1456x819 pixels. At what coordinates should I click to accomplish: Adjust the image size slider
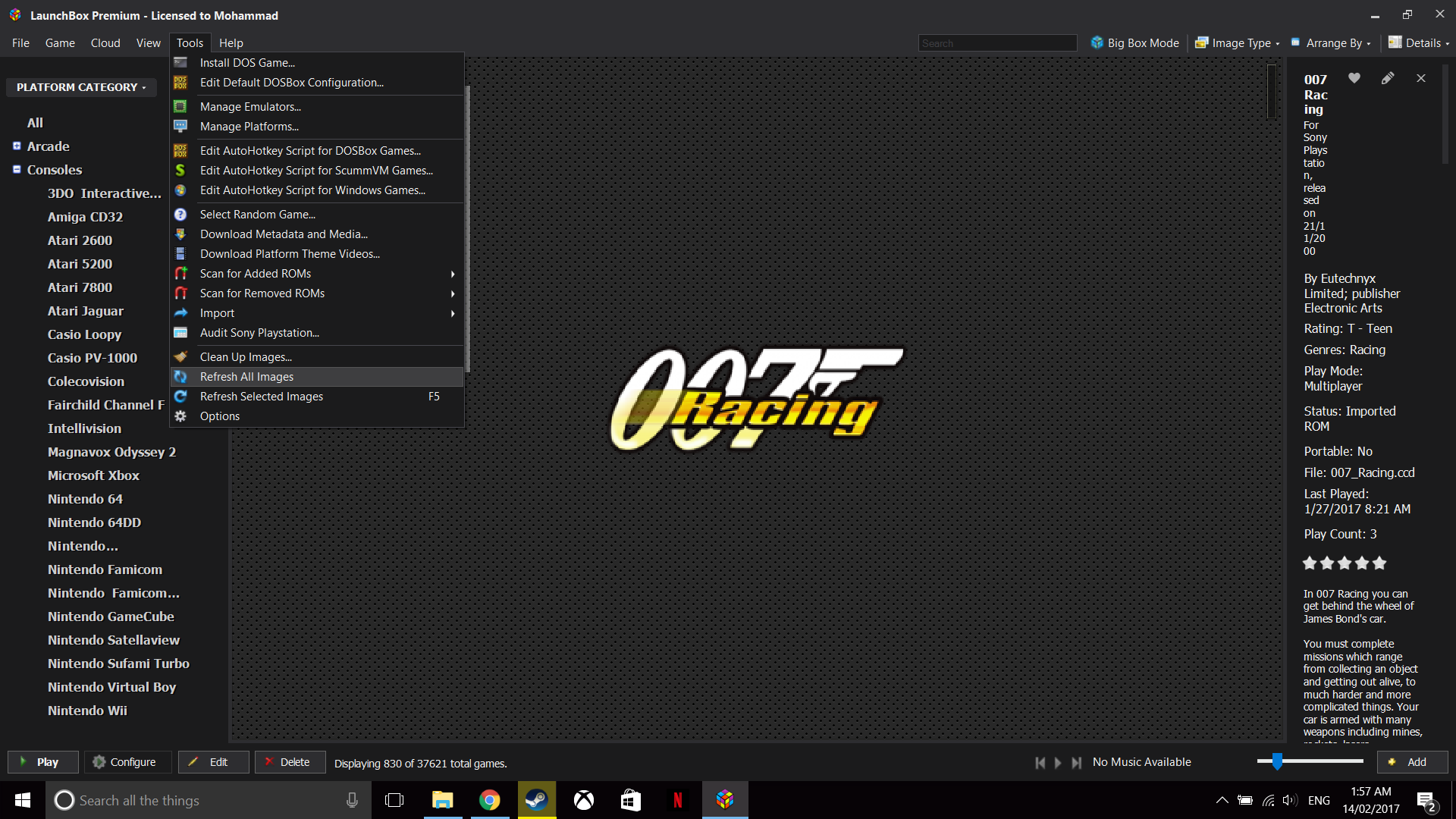(x=1278, y=761)
